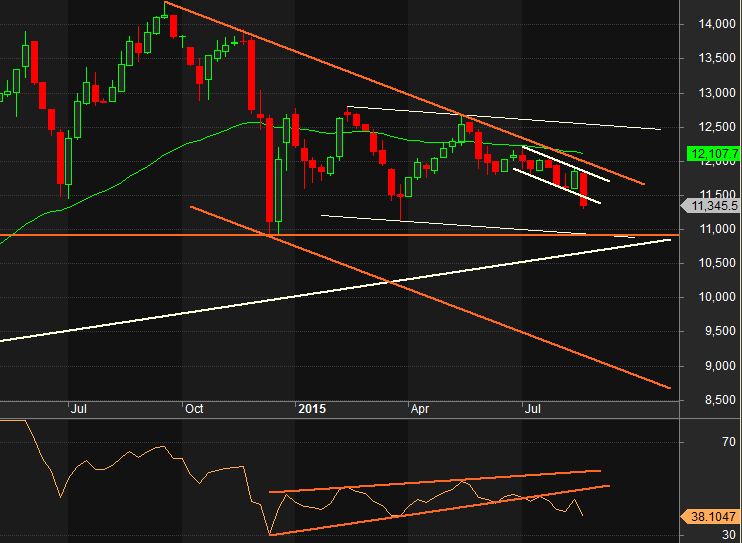The width and height of the screenshot is (742, 543).
Task: Click the 30 level label in indicator pane
Action: (729, 535)
